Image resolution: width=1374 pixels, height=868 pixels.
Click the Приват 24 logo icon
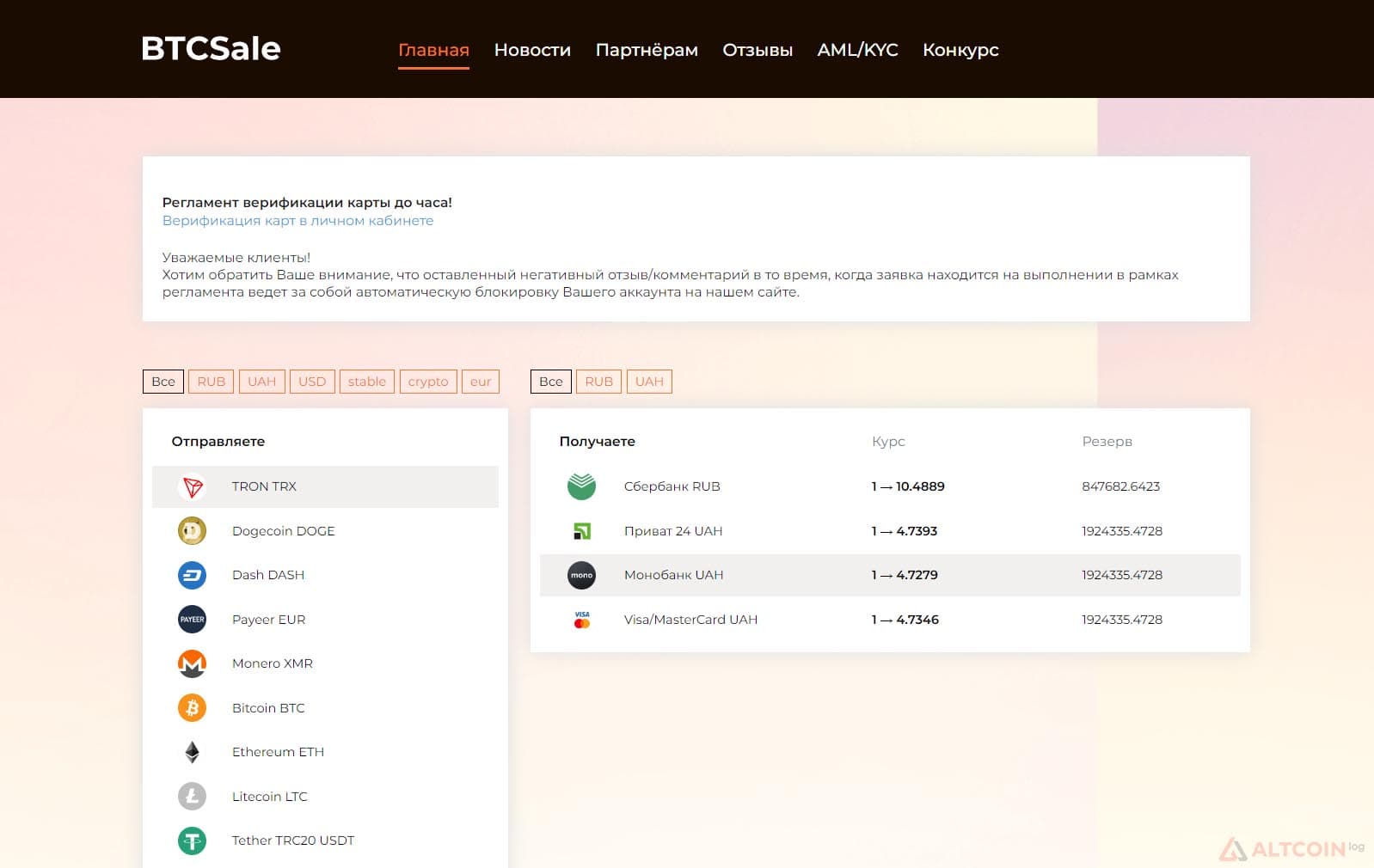(x=582, y=531)
